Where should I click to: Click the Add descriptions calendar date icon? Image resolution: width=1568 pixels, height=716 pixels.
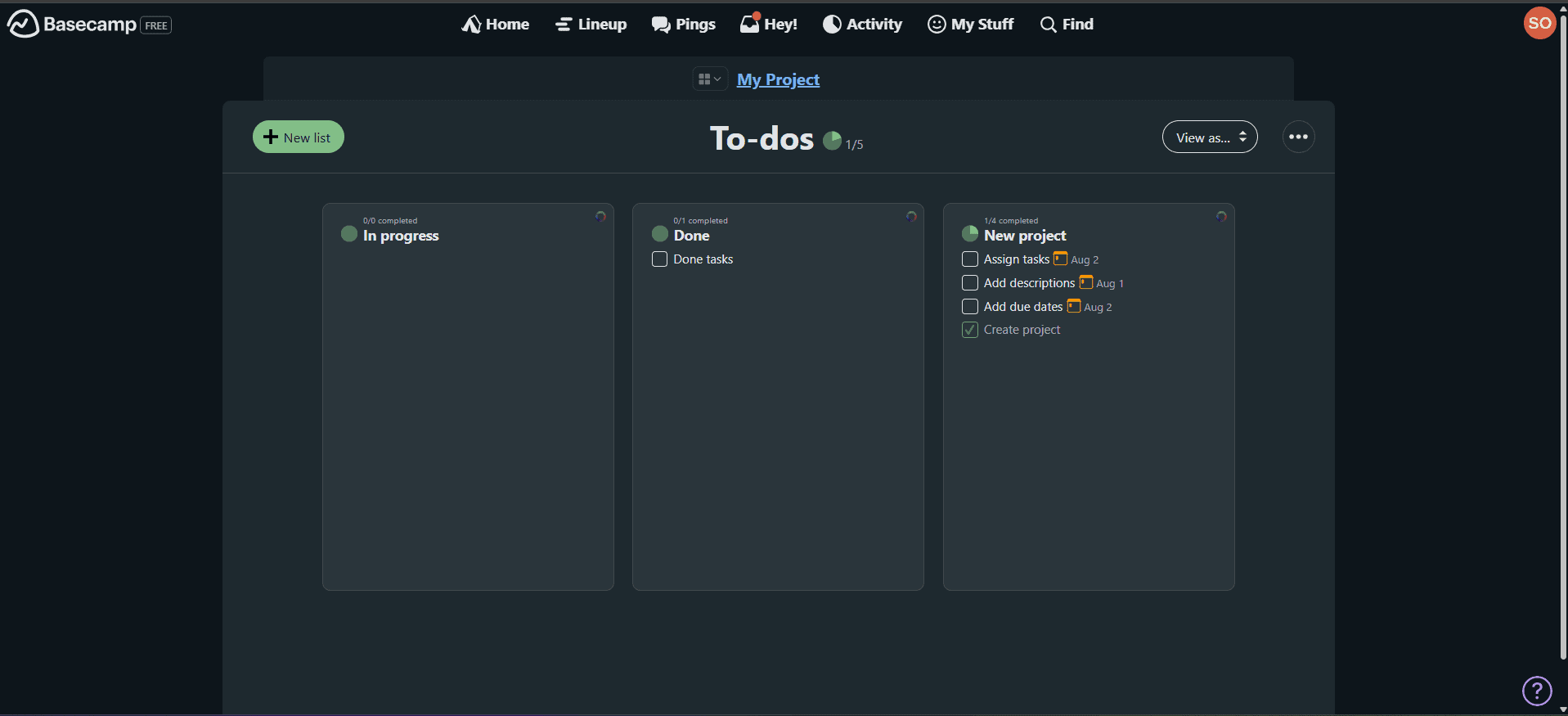coord(1085,282)
